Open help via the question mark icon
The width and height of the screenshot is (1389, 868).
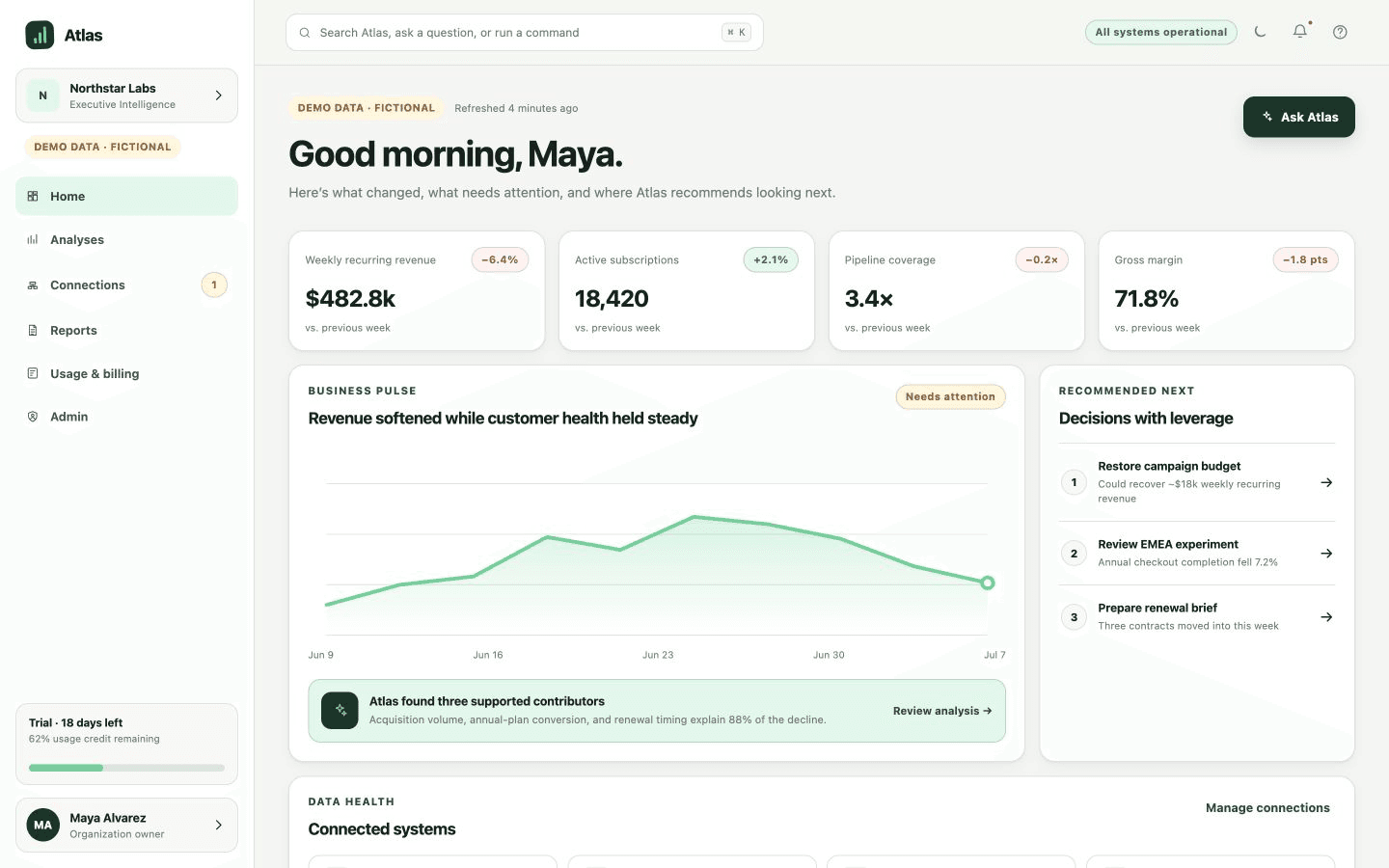(1340, 32)
